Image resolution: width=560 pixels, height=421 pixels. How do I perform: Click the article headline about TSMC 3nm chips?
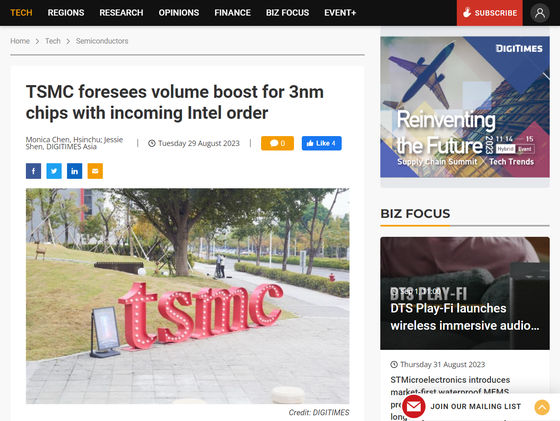[x=175, y=102]
